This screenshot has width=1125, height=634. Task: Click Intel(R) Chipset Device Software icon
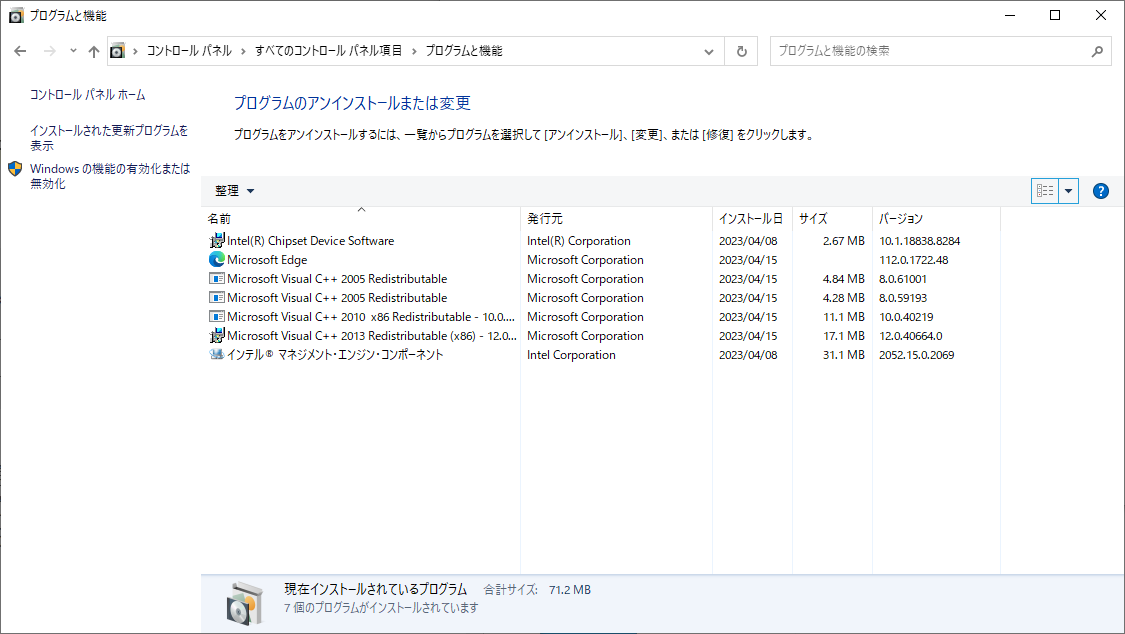click(217, 241)
